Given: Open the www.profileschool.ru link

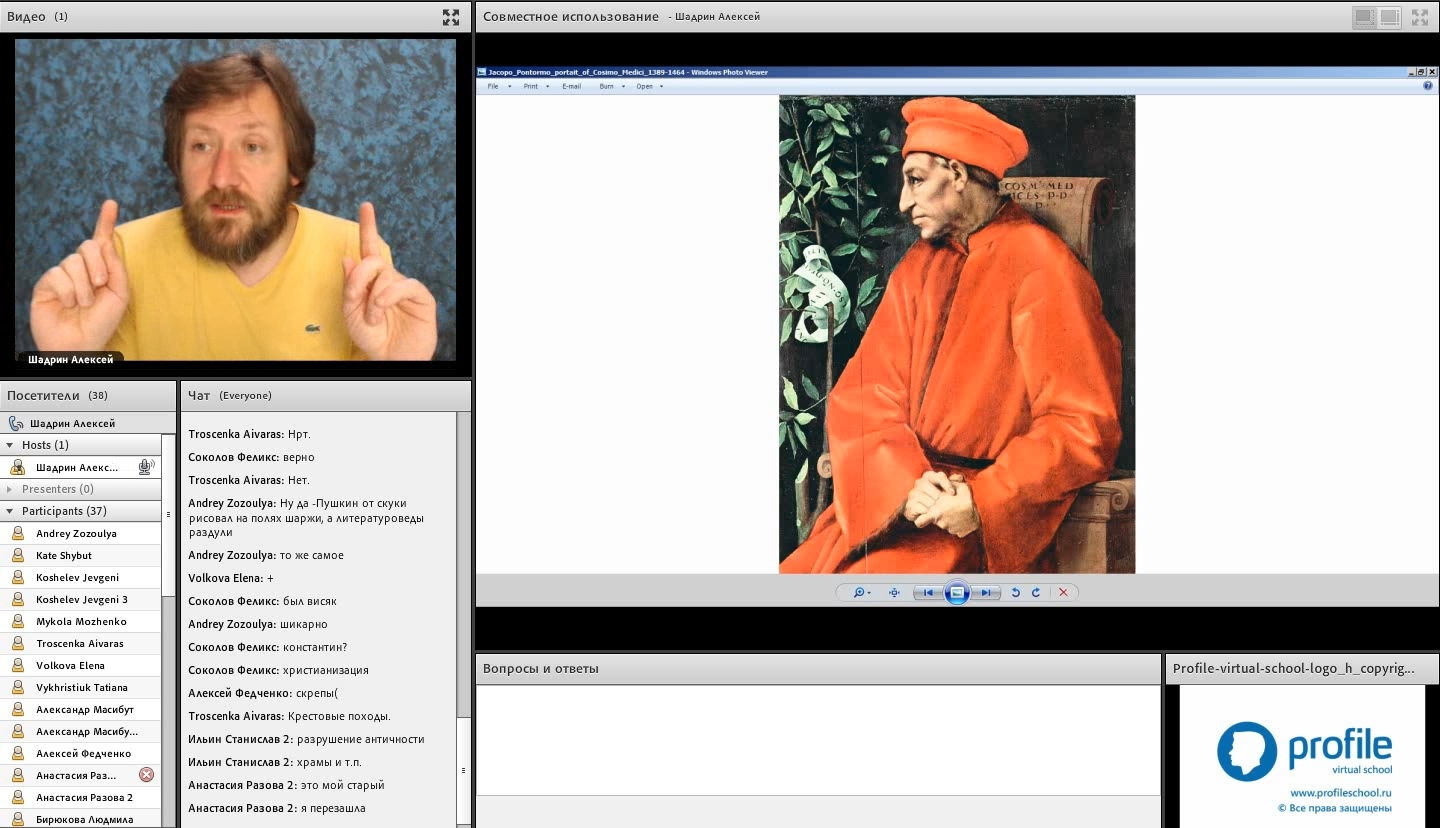Looking at the screenshot, I should (x=1341, y=793).
